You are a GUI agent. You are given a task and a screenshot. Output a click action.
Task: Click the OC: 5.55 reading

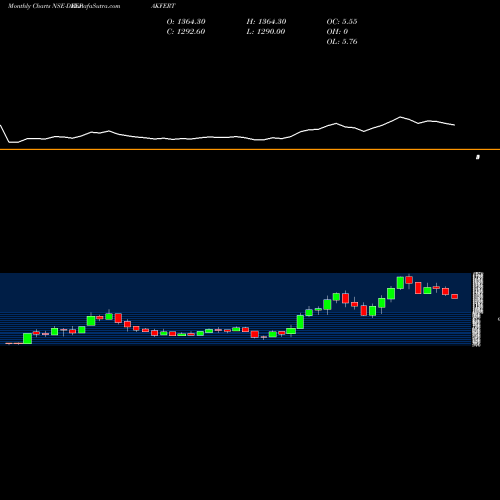click(342, 22)
